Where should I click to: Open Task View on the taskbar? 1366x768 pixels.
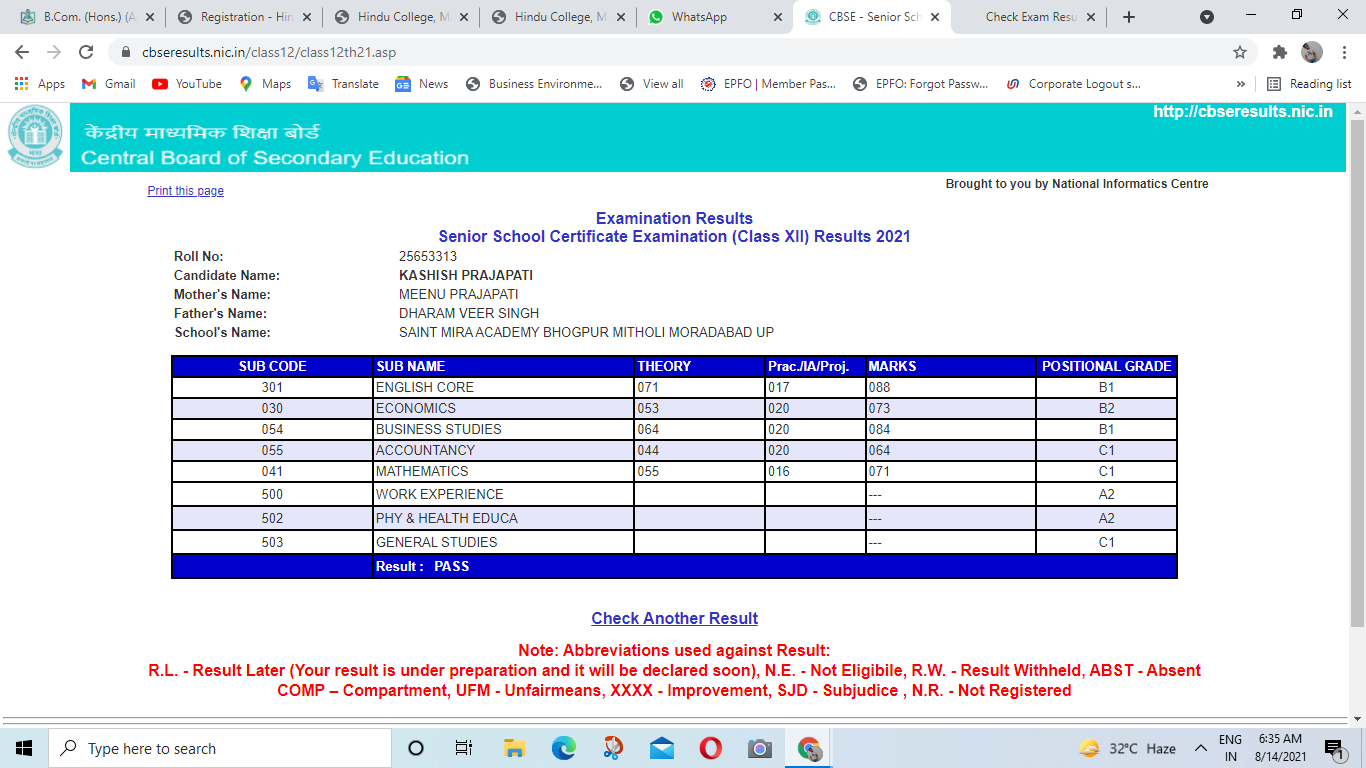click(x=464, y=748)
